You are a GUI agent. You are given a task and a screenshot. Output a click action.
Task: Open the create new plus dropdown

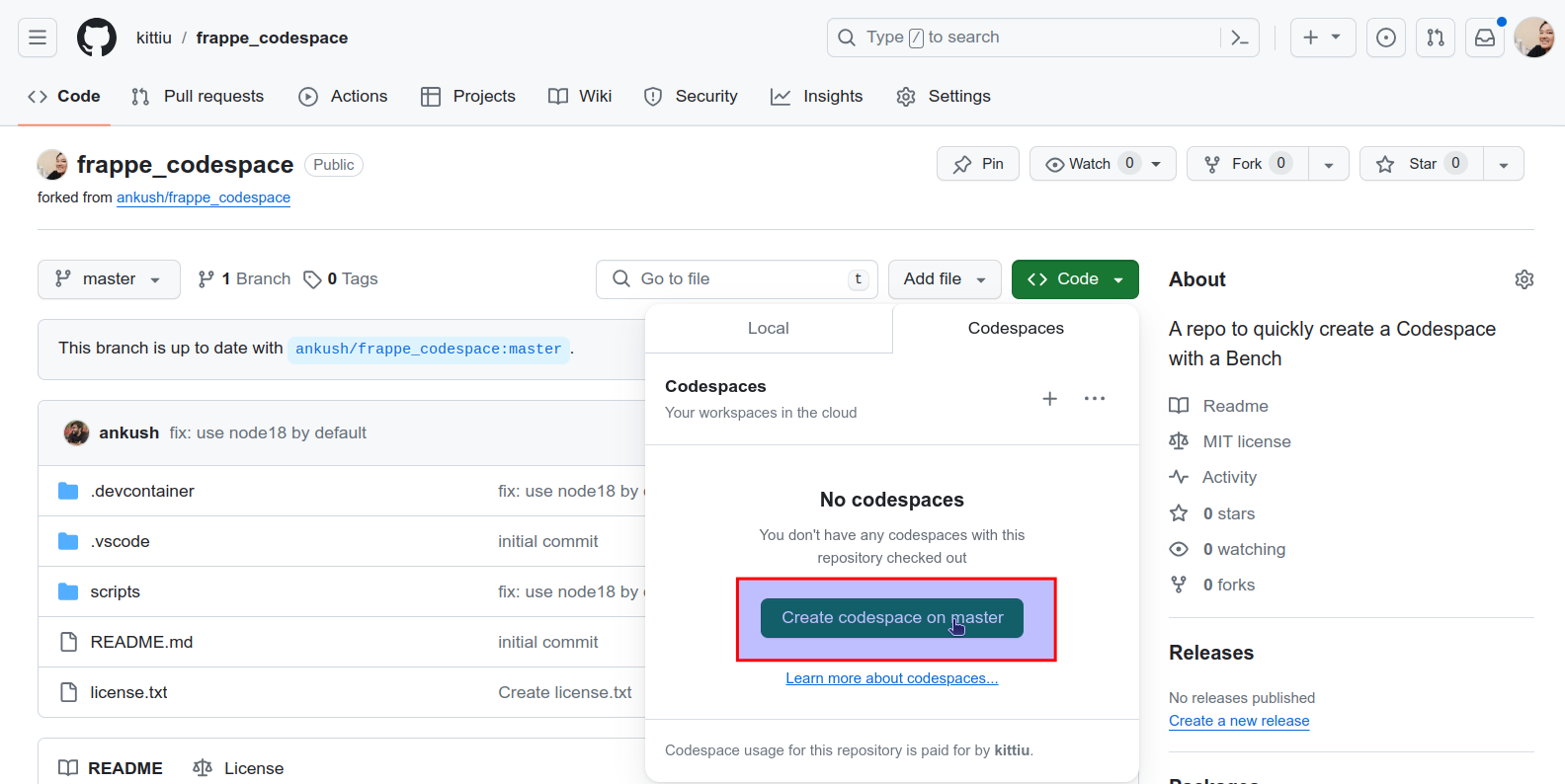point(1323,38)
